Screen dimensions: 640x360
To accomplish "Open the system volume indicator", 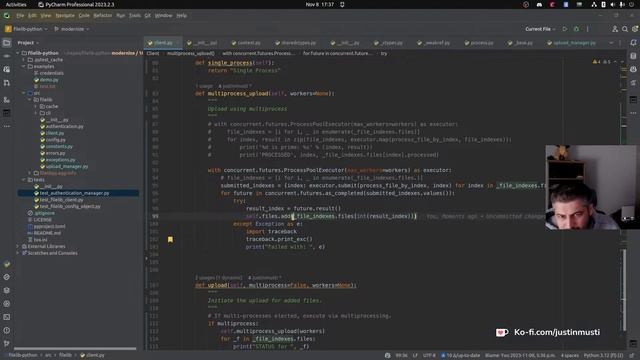I will 612,4.
